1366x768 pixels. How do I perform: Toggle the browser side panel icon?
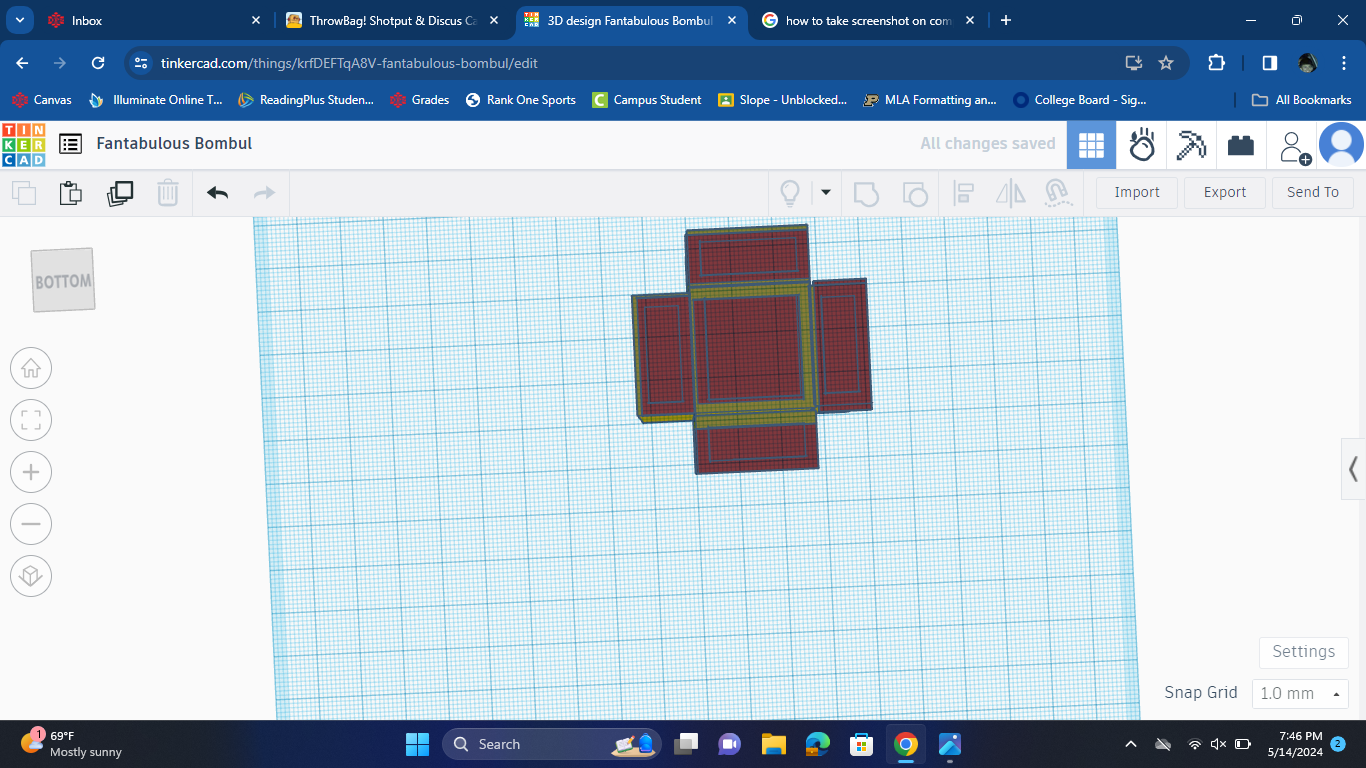click(x=1269, y=62)
